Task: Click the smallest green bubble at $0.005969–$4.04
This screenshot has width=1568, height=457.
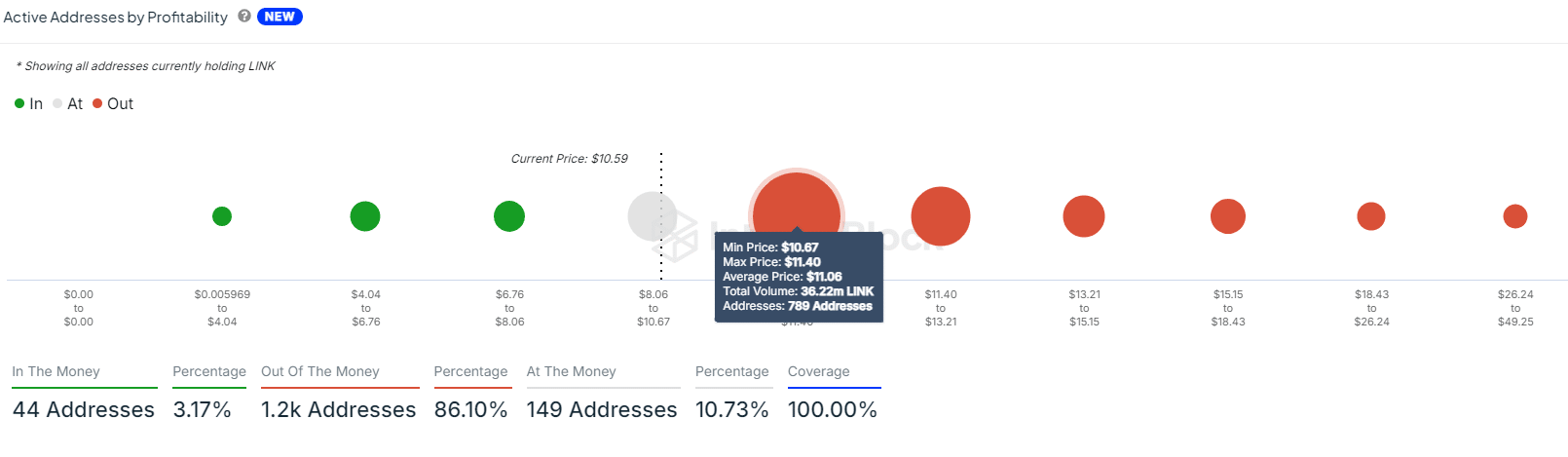Action: (x=222, y=216)
